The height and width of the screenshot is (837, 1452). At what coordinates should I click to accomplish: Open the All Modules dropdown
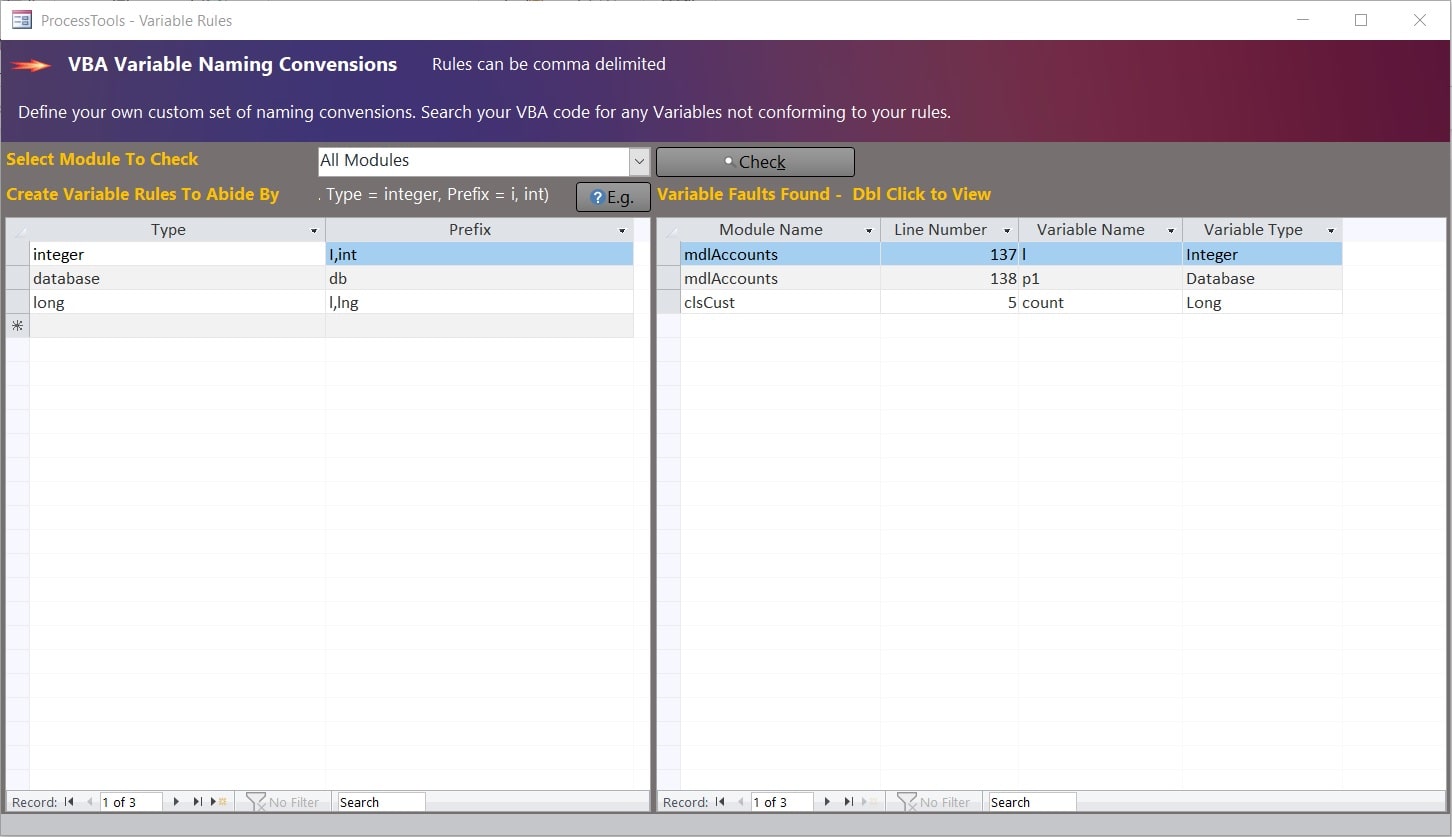coord(639,161)
